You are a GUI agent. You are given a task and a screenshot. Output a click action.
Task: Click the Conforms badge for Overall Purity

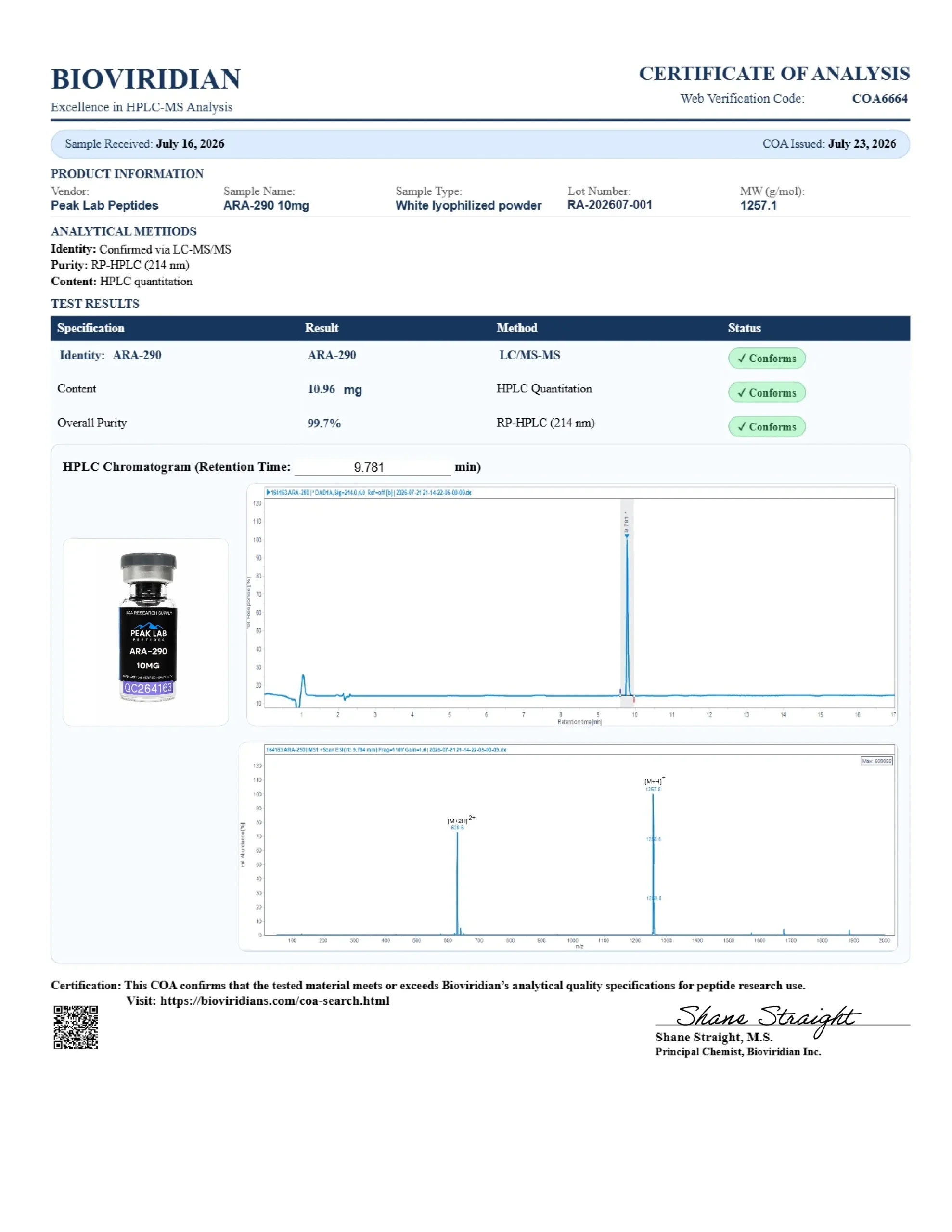click(766, 426)
